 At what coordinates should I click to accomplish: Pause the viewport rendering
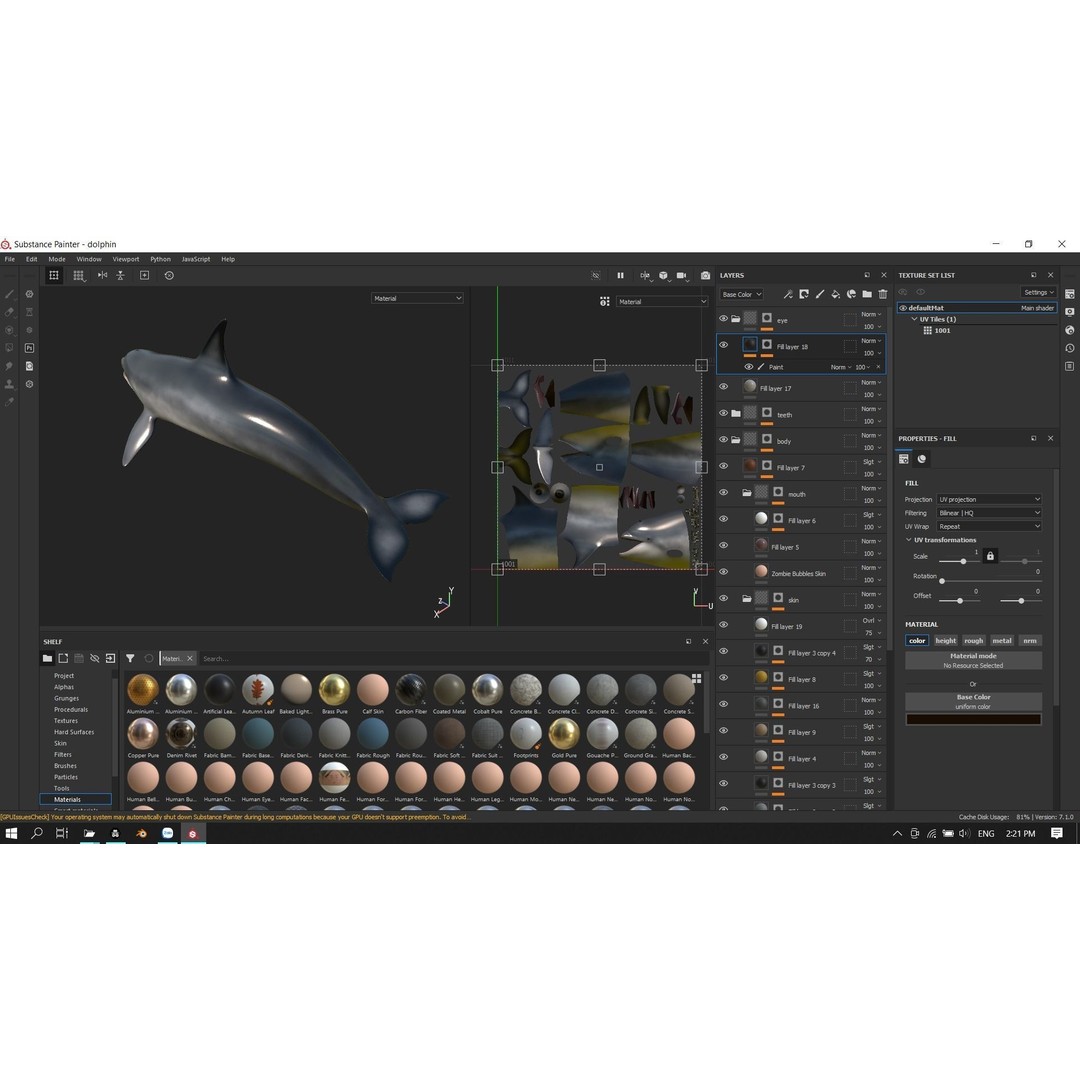[x=621, y=276]
